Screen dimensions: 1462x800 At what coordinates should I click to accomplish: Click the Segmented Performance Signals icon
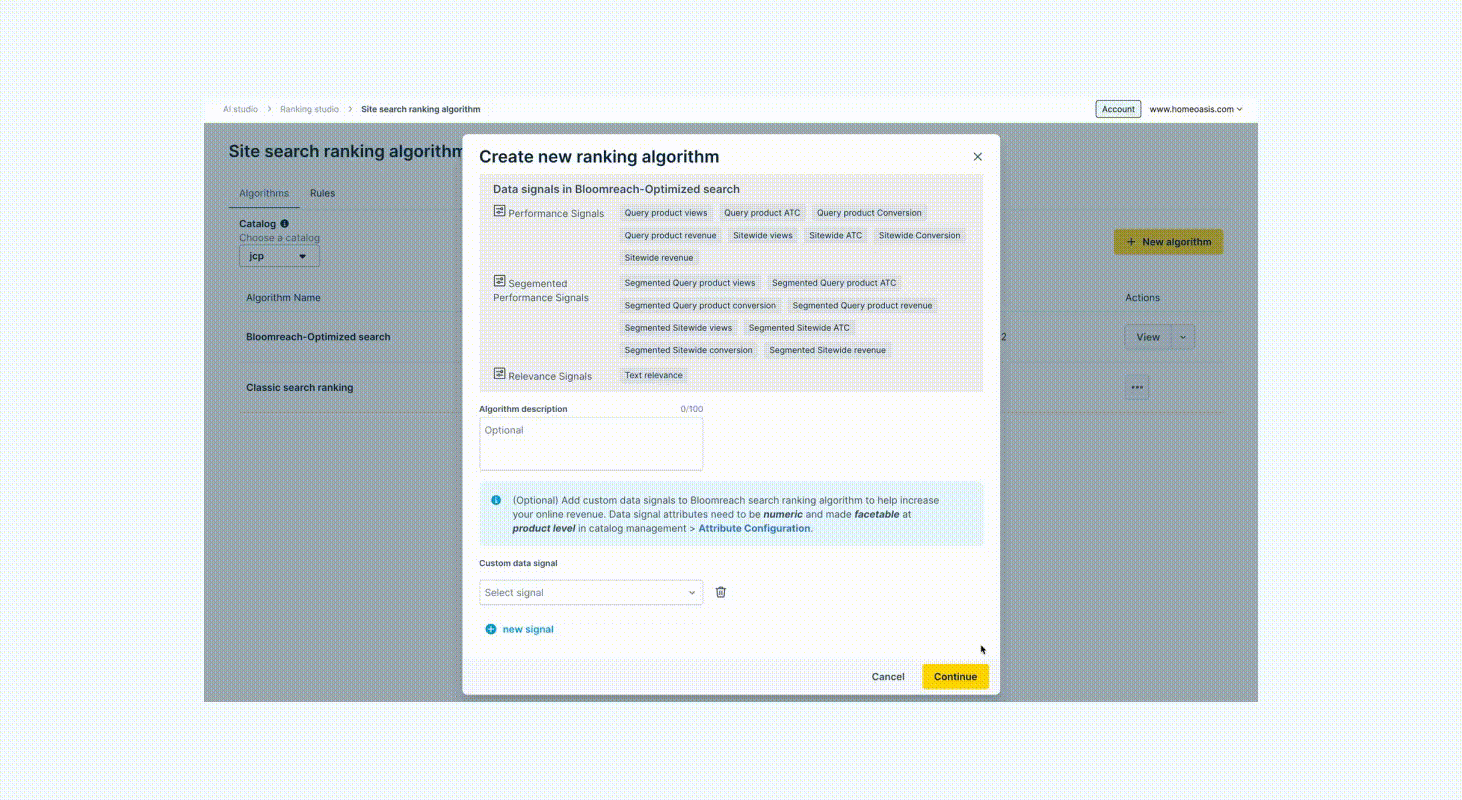499,281
